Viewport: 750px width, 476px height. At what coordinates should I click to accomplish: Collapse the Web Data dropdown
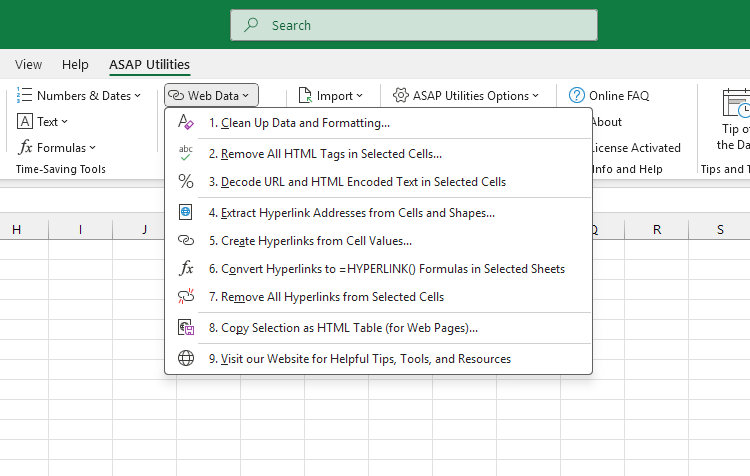212,96
